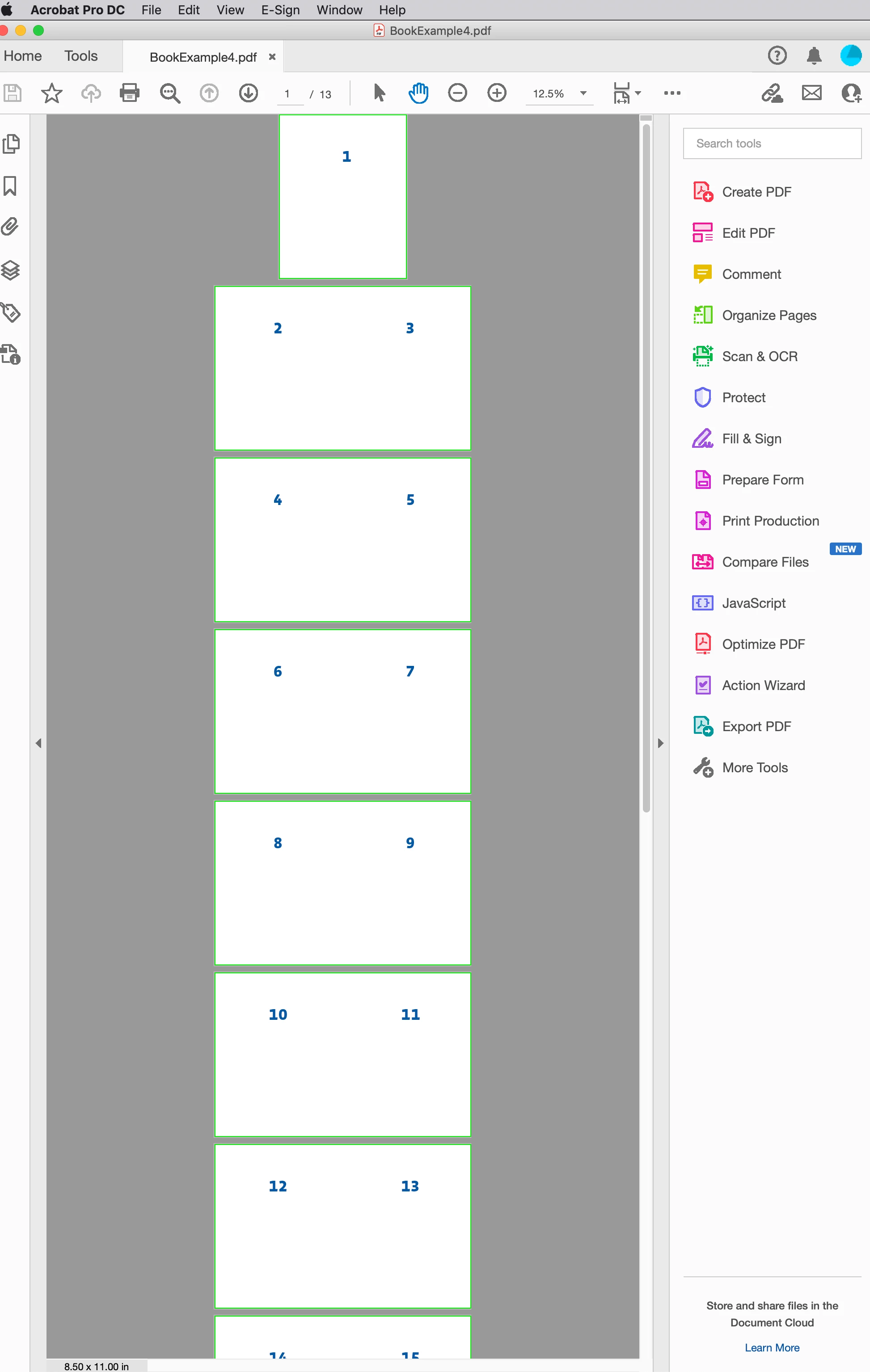Click the Selection arrow tool
This screenshot has height=1372, width=870.
pos(379,93)
